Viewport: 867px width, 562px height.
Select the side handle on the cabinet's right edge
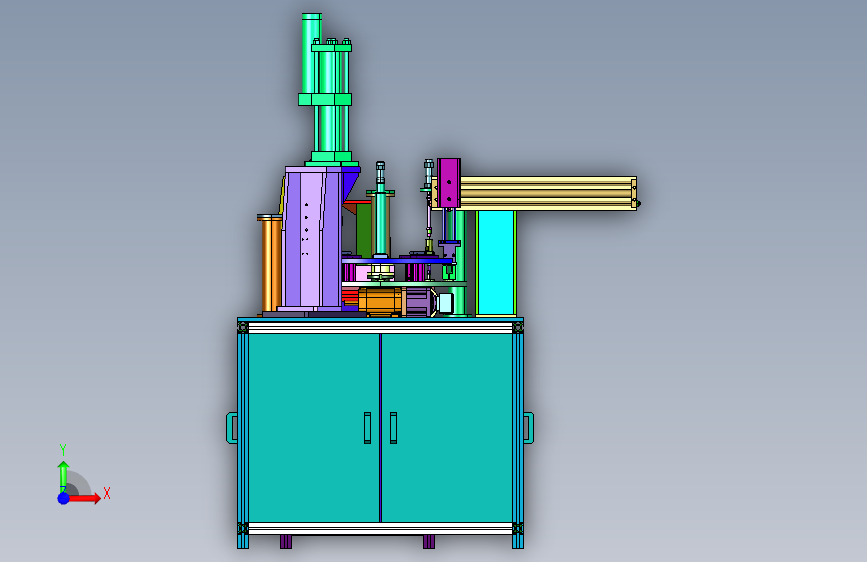[x=529, y=428]
